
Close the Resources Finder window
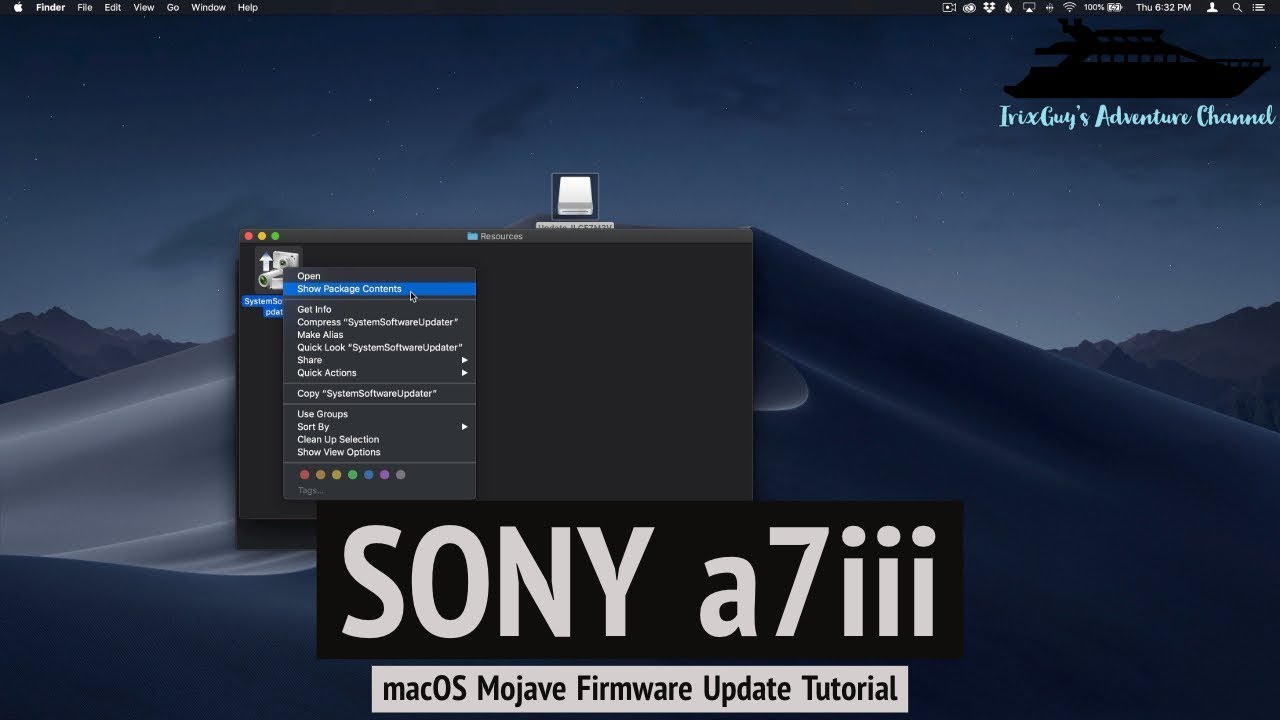click(249, 236)
